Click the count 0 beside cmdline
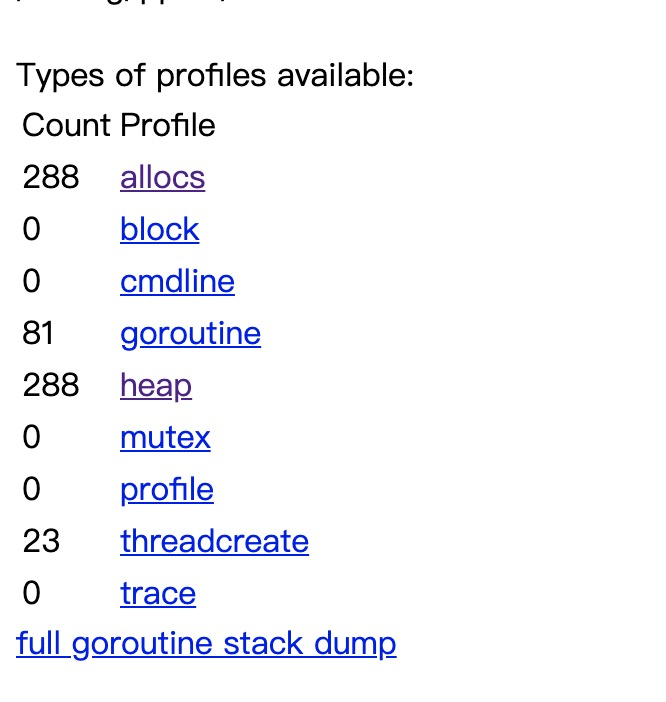 click(31, 281)
